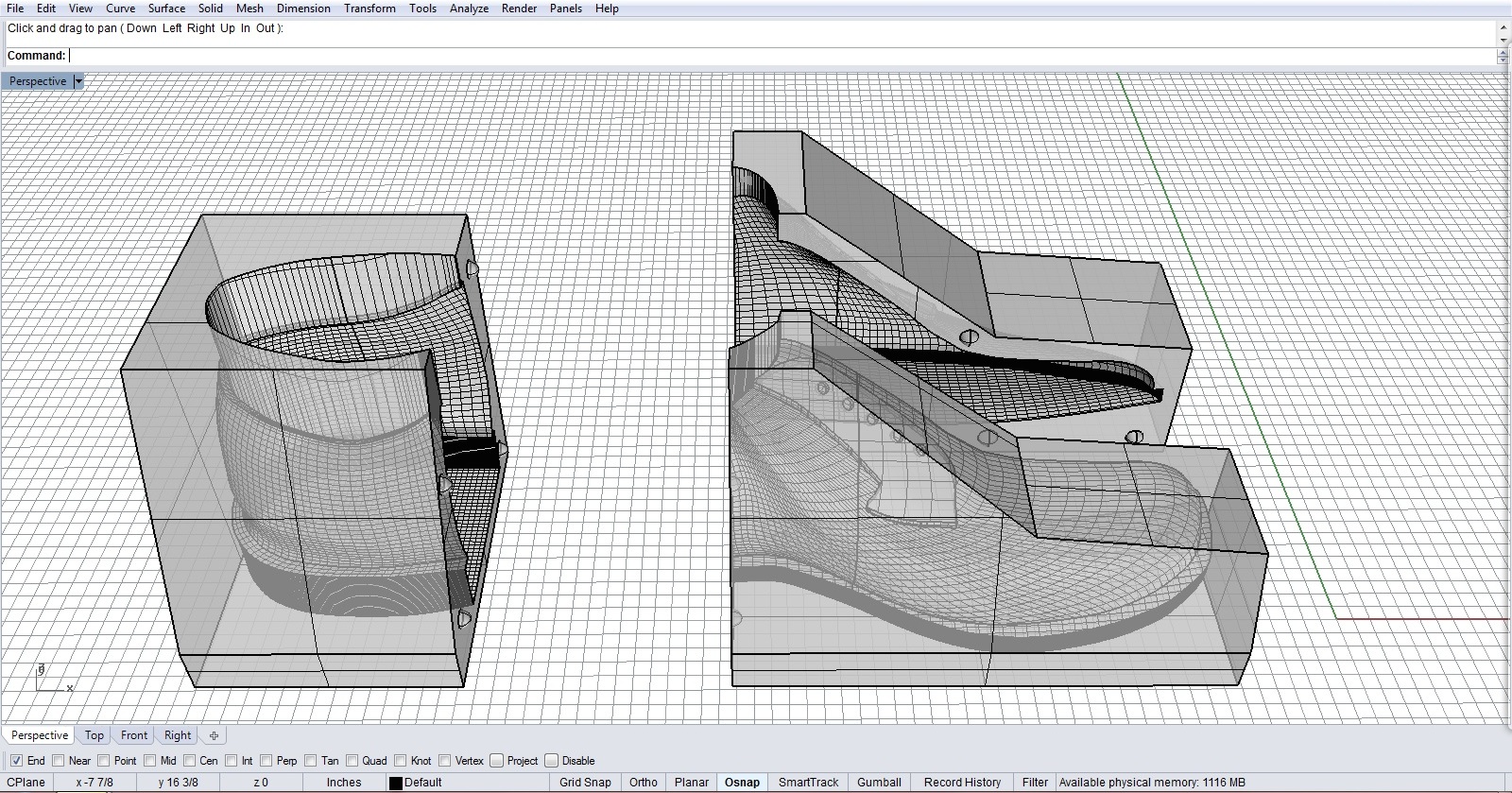Toggle SmartTrack in status bar
This screenshot has width=1512, height=793.
(x=808, y=783)
